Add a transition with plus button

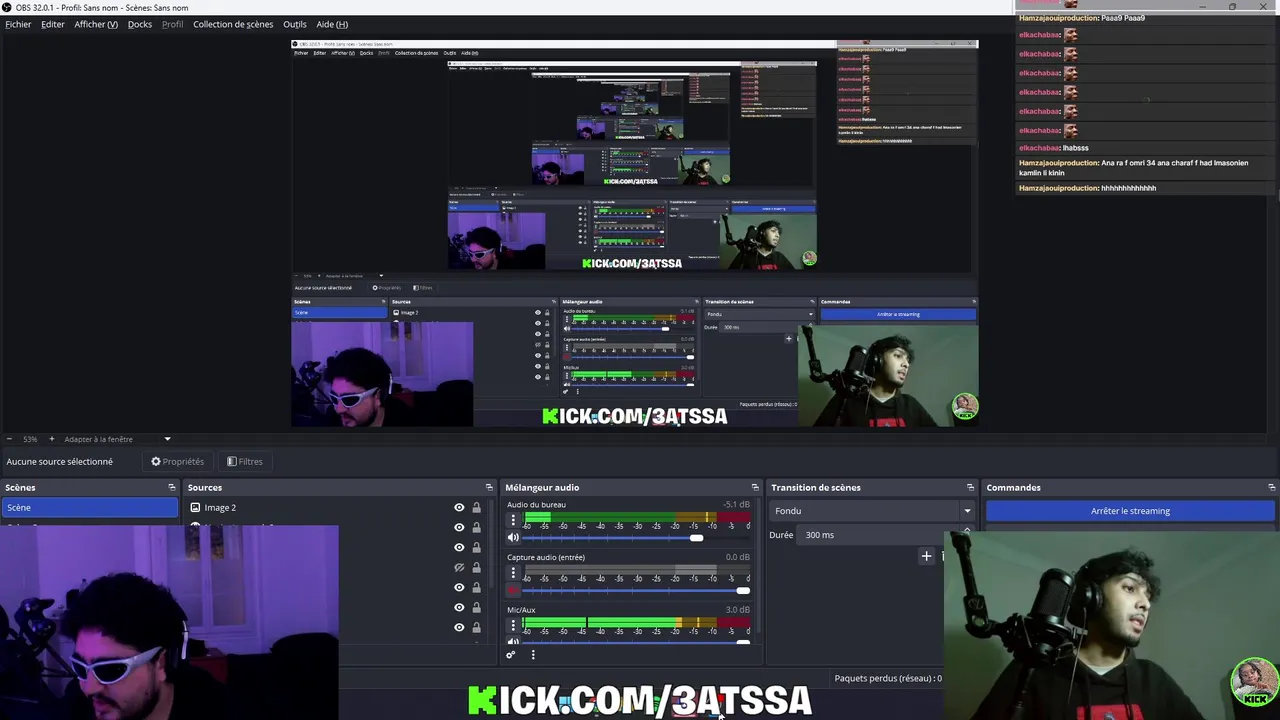coord(926,556)
